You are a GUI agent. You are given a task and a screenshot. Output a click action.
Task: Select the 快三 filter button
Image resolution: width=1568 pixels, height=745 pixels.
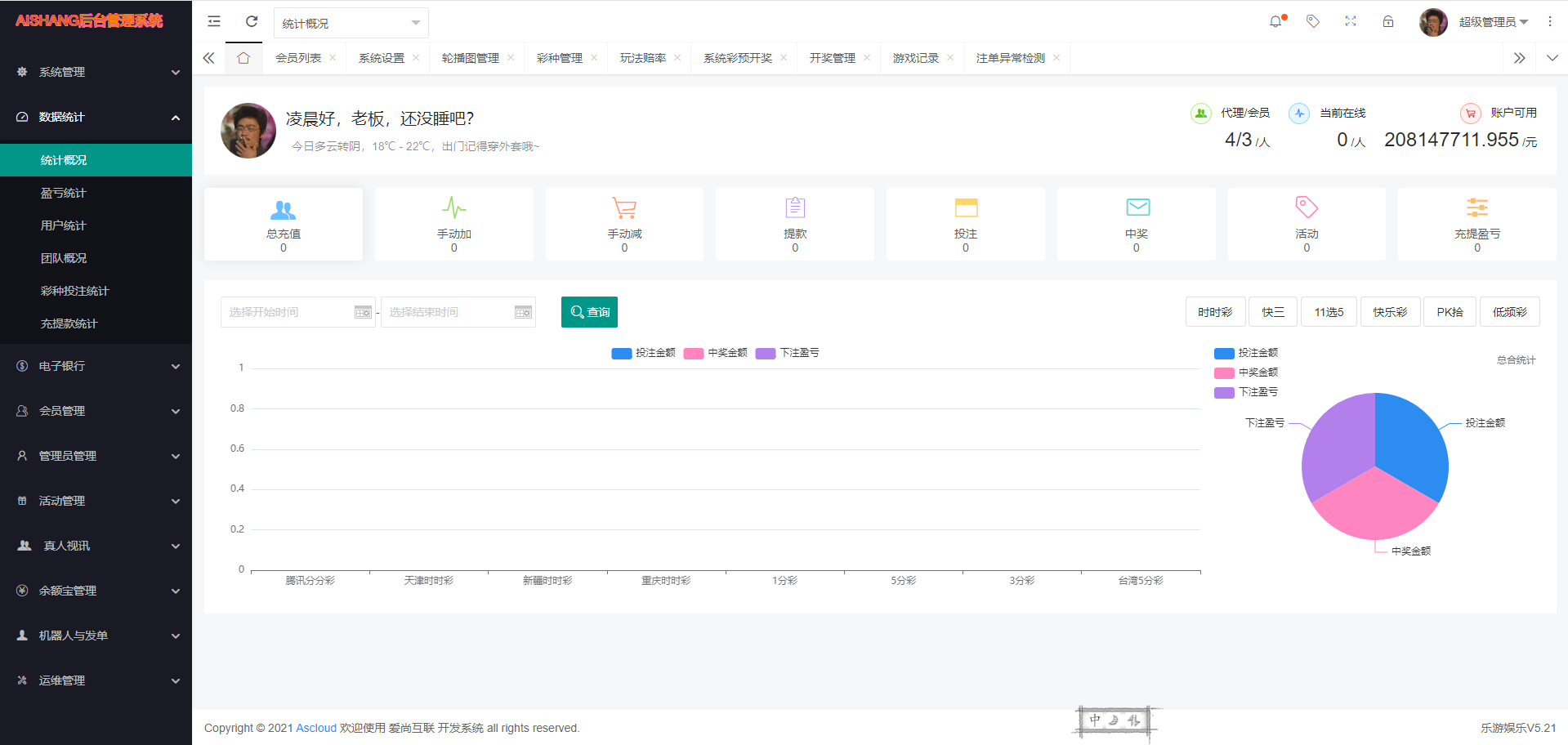click(x=1272, y=312)
